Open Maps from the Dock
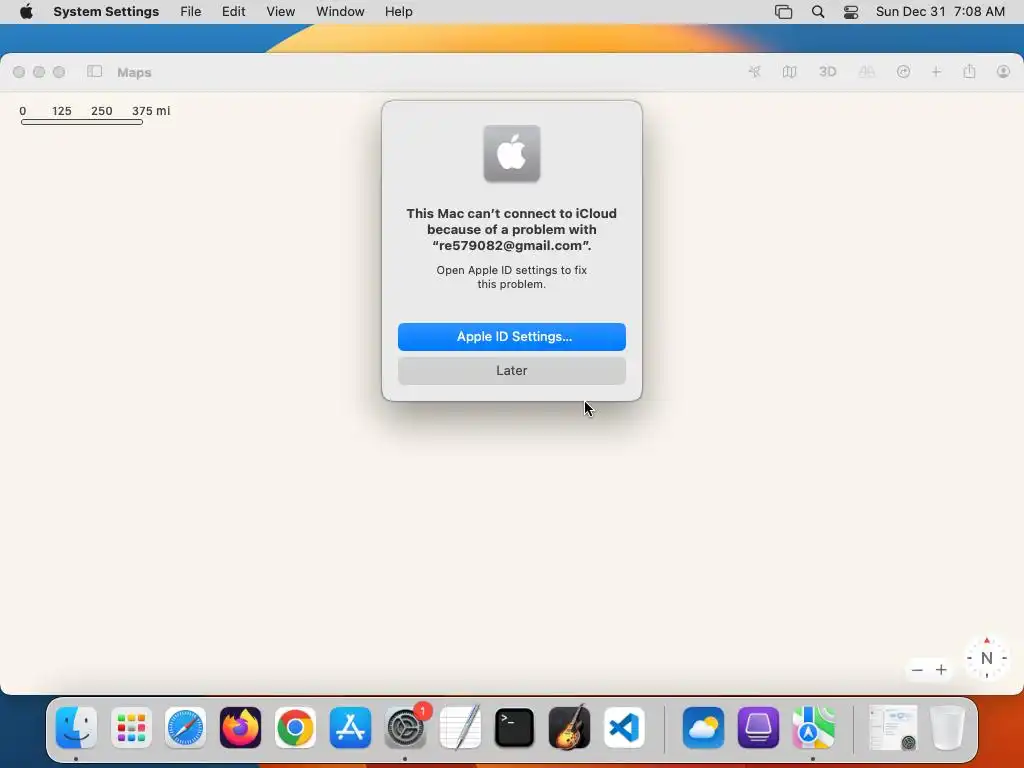 [813, 728]
